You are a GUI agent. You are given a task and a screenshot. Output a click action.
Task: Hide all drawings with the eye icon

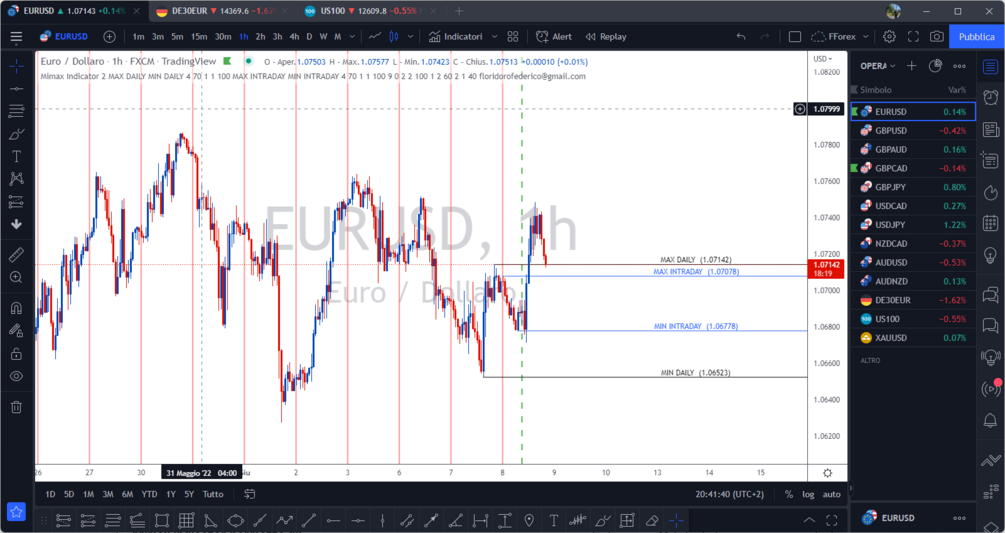(x=17, y=376)
